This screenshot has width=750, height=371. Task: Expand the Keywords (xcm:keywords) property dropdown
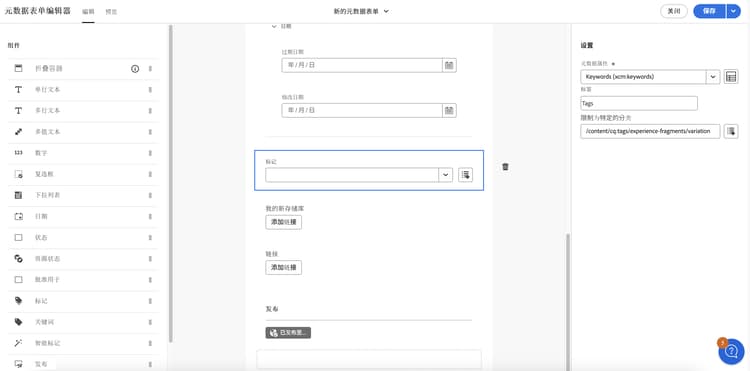[x=713, y=76]
